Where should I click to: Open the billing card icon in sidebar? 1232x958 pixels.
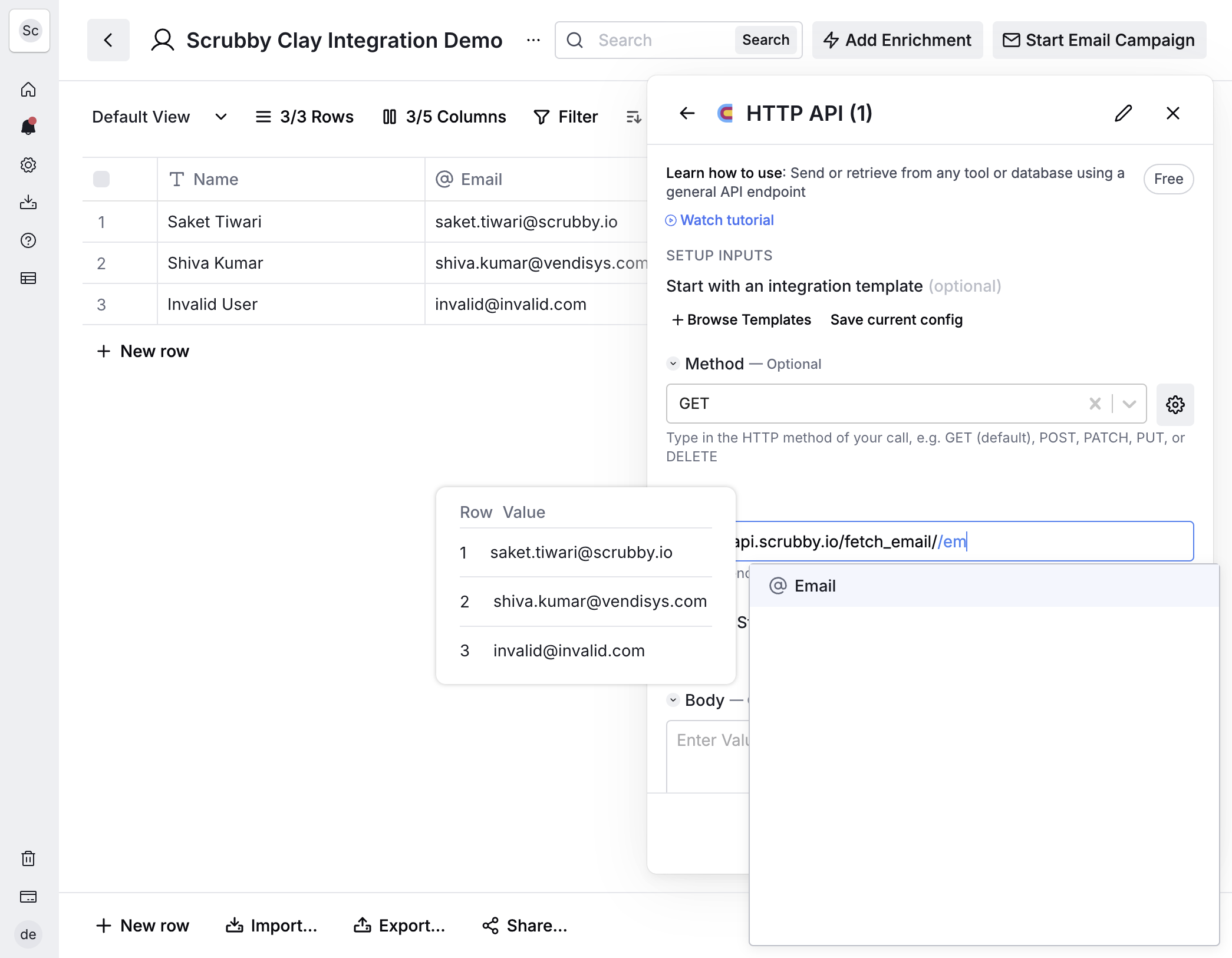(x=28, y=897)
